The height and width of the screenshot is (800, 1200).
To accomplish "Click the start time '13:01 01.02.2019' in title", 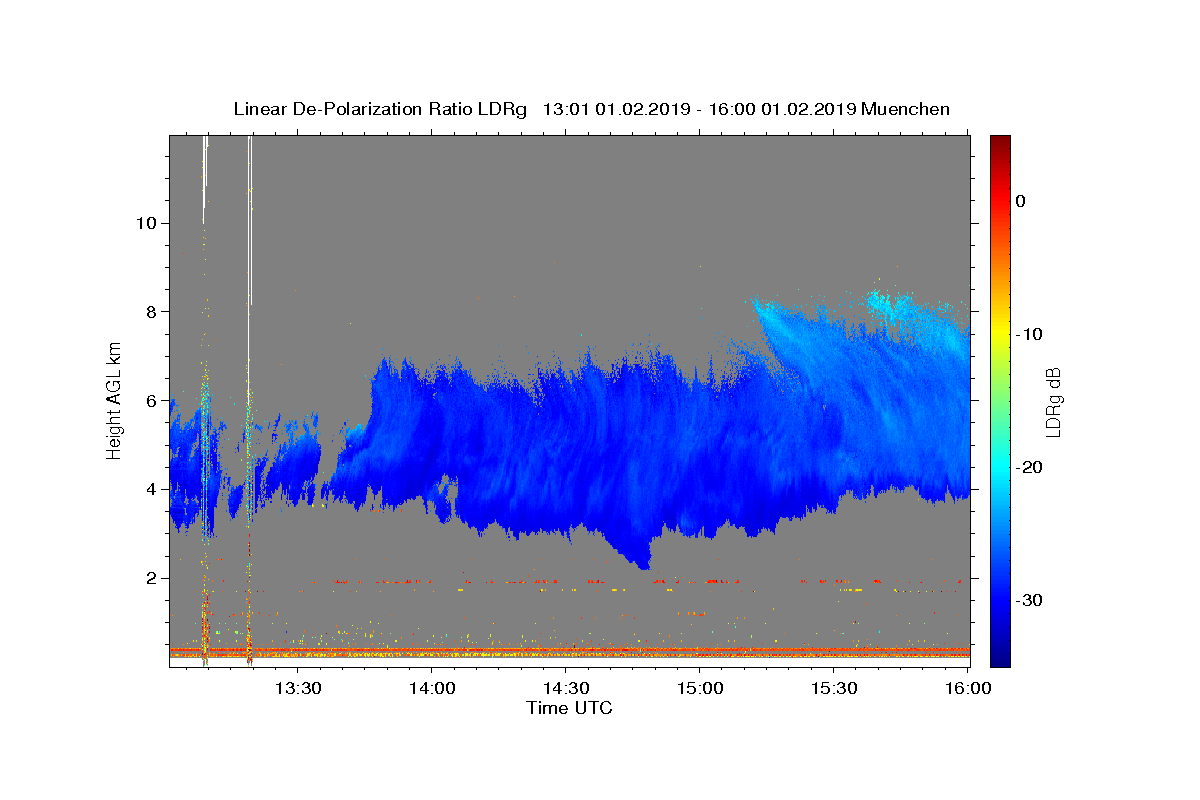I will (616, 109).
